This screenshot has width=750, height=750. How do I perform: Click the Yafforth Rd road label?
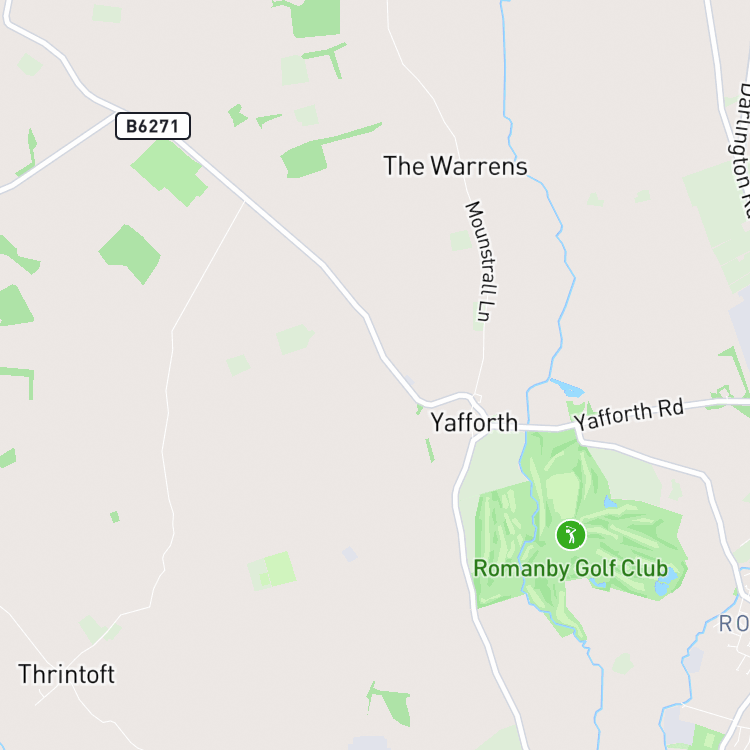point(629,414)
